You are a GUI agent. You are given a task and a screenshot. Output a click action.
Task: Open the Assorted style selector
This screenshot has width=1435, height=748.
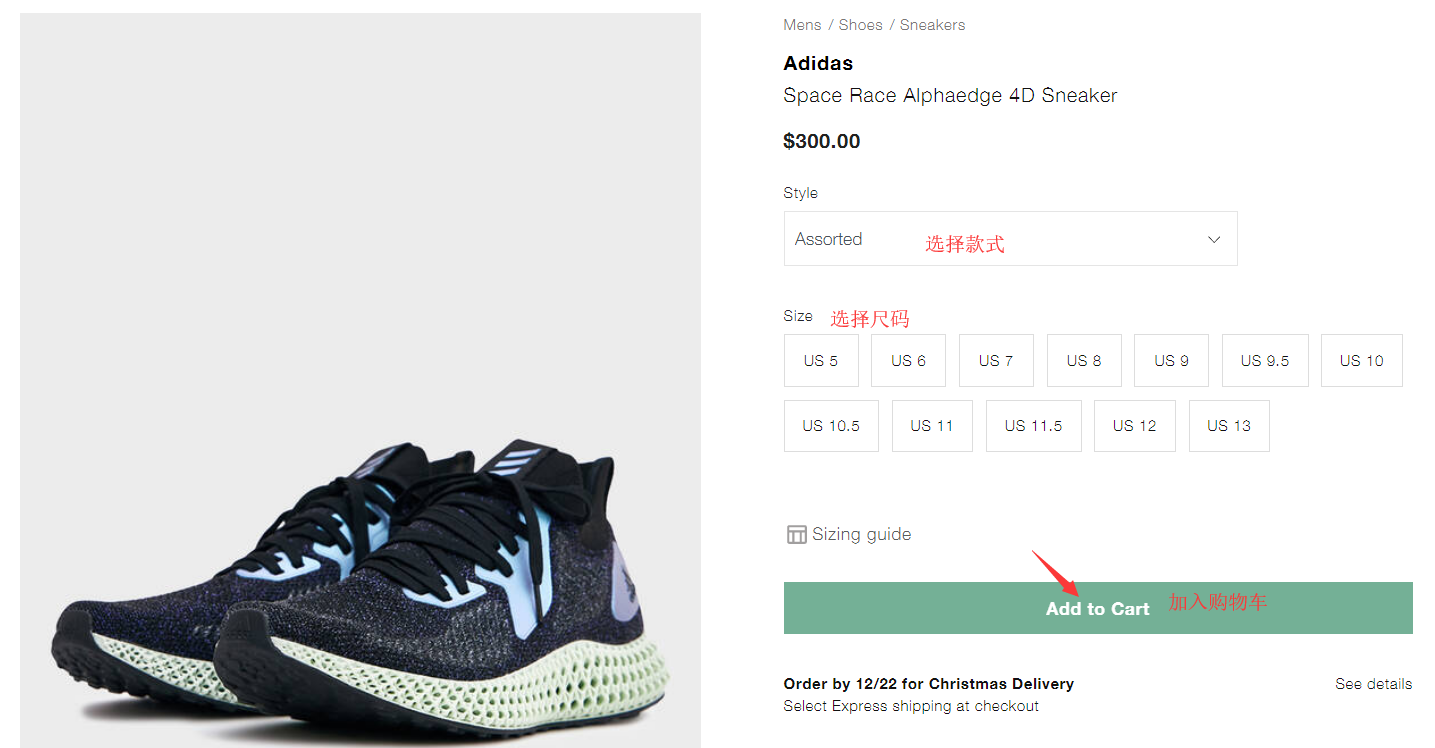pos(1010,239)
